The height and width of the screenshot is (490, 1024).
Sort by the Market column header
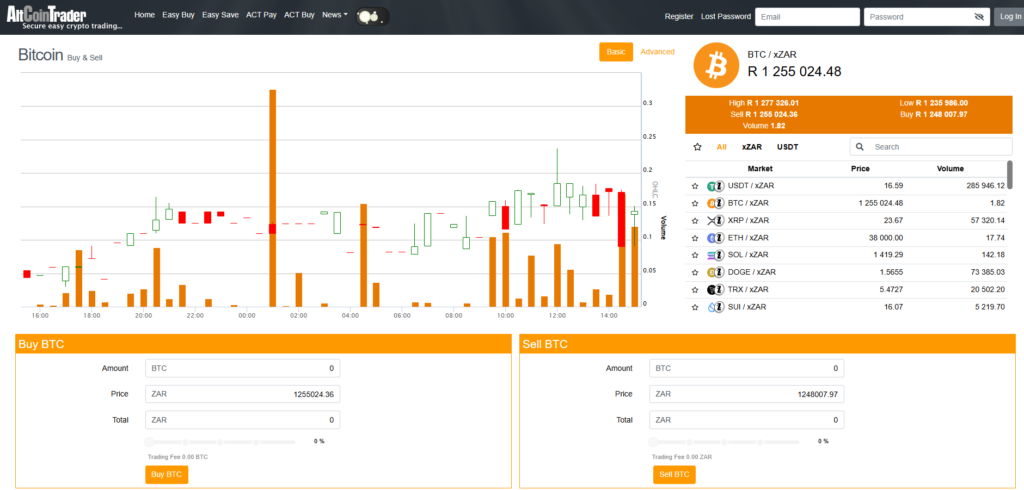(x=760, y=169)
